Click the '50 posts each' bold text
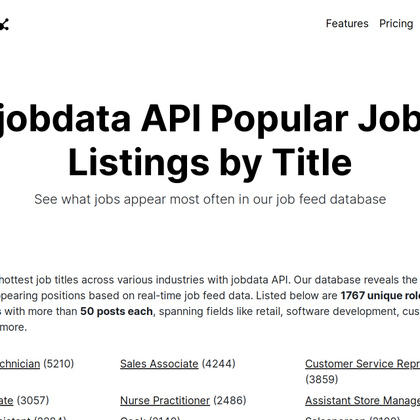The width and height of the screenshot is (420, 420). click(116, 311)
